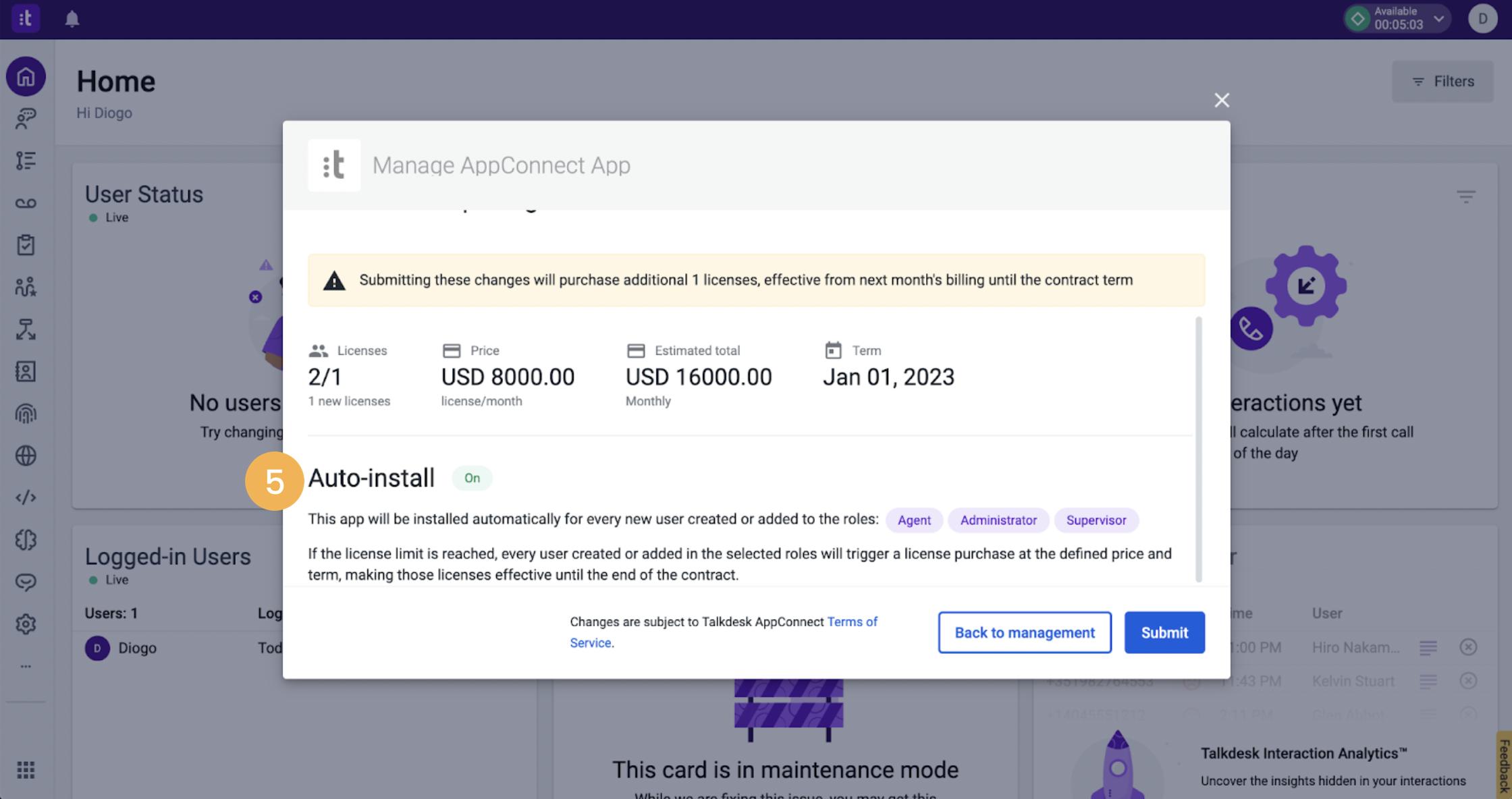Viewport: 1512px width, 799px height.
Task: Open the Terms of Service link
Action: click(x=853, y=622)
